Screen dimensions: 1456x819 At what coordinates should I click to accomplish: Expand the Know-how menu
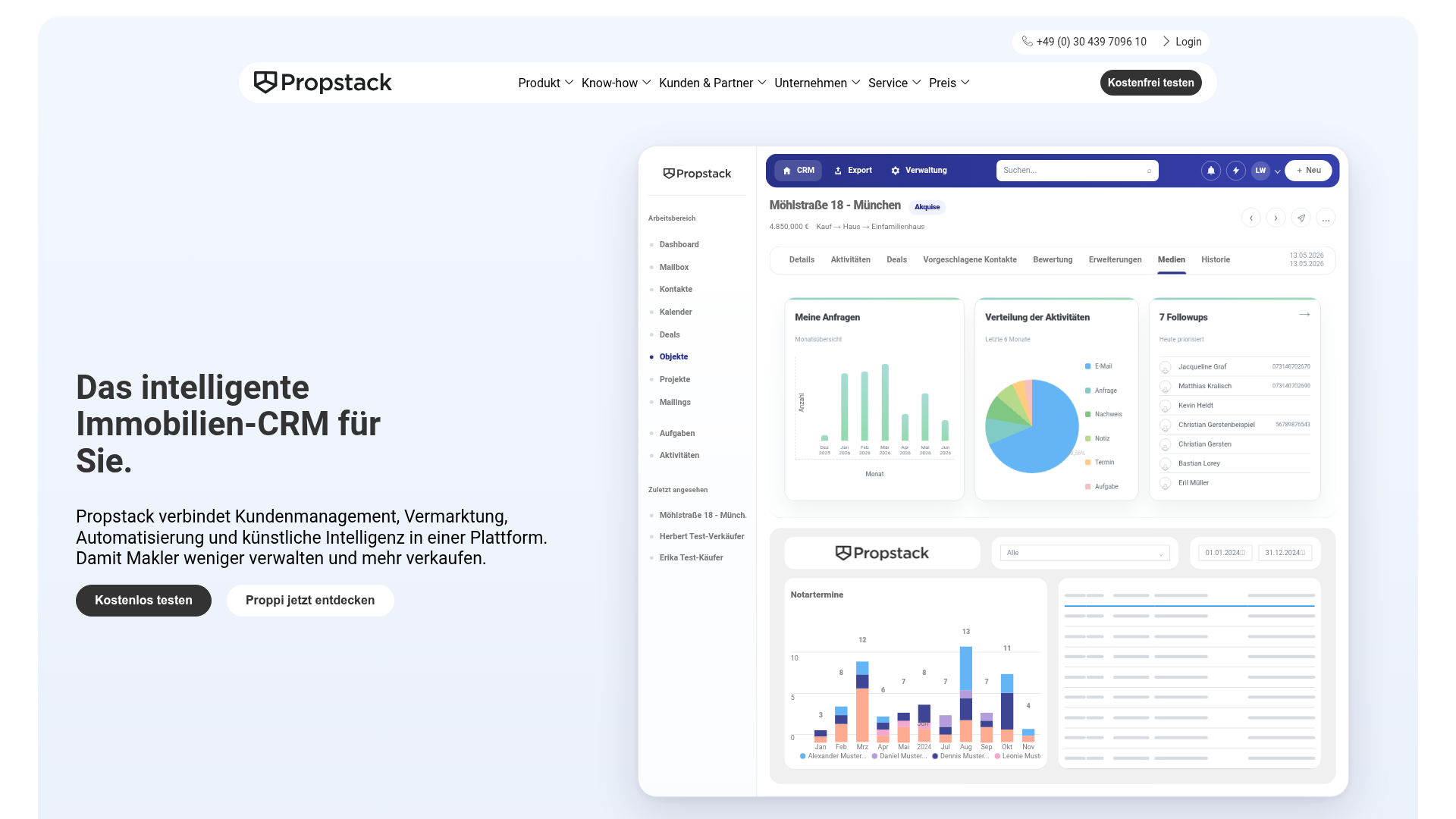click(617, 83)
